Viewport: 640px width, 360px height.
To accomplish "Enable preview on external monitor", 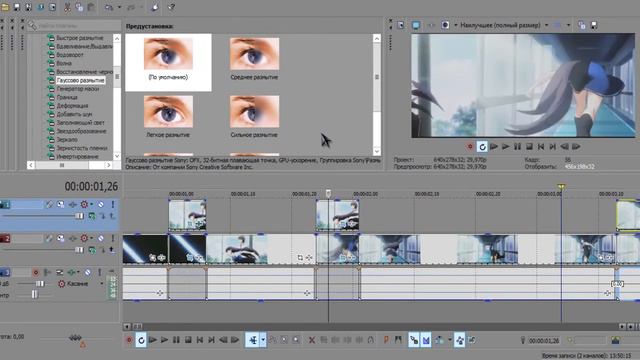I will [x=416, y=25].
